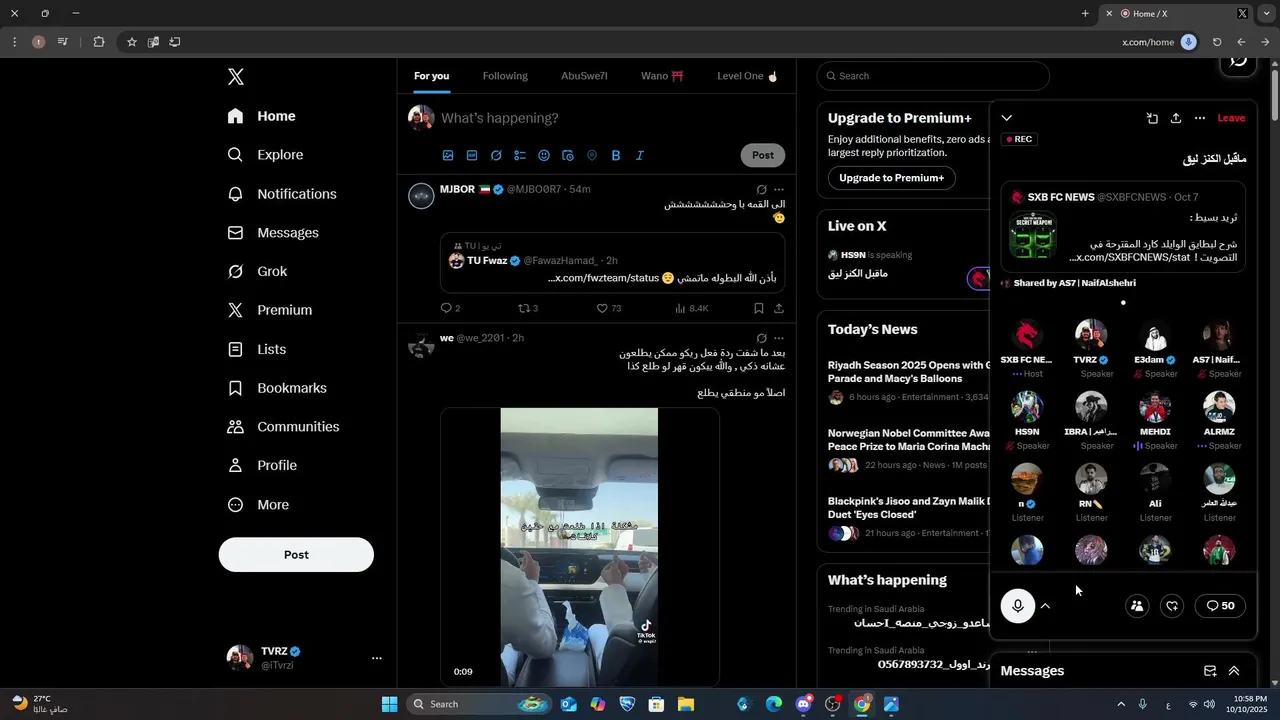The image size is (1280, 720).
Task: Open the SXB FC NEWS shared post card
Action: point(1124,227)
